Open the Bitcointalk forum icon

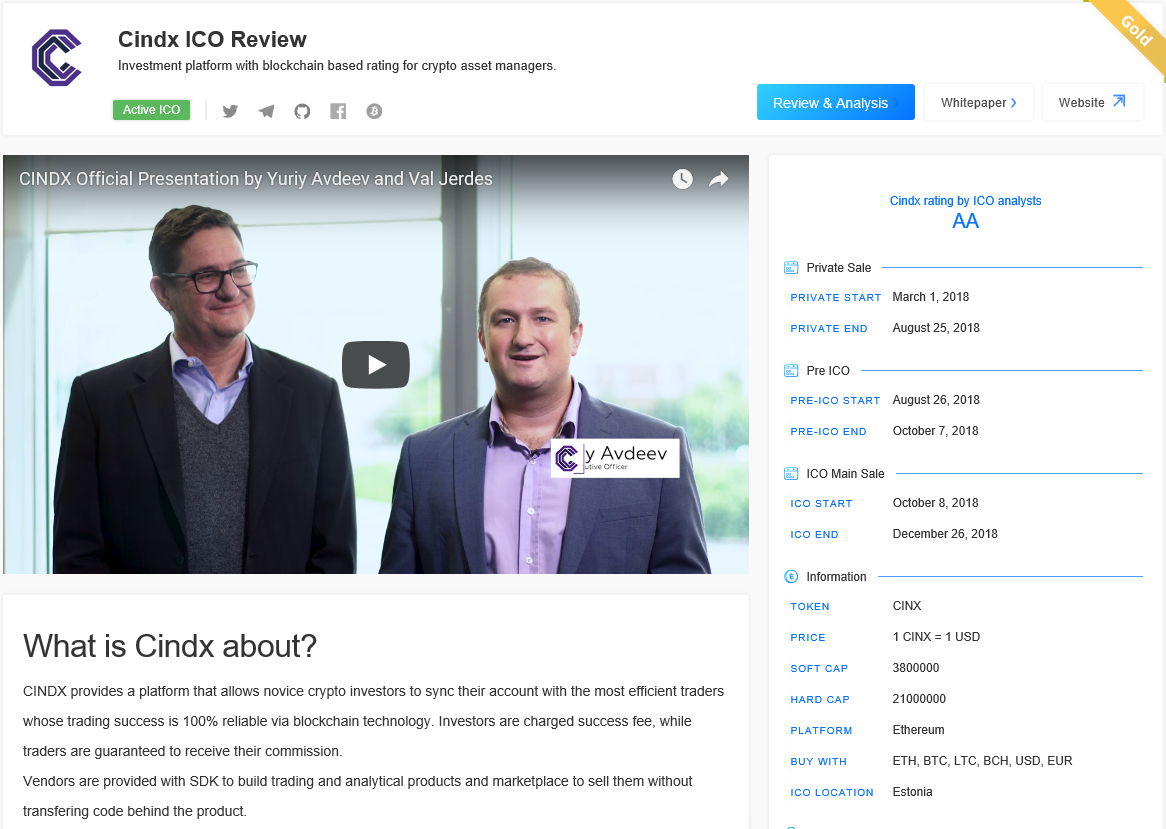374,111
